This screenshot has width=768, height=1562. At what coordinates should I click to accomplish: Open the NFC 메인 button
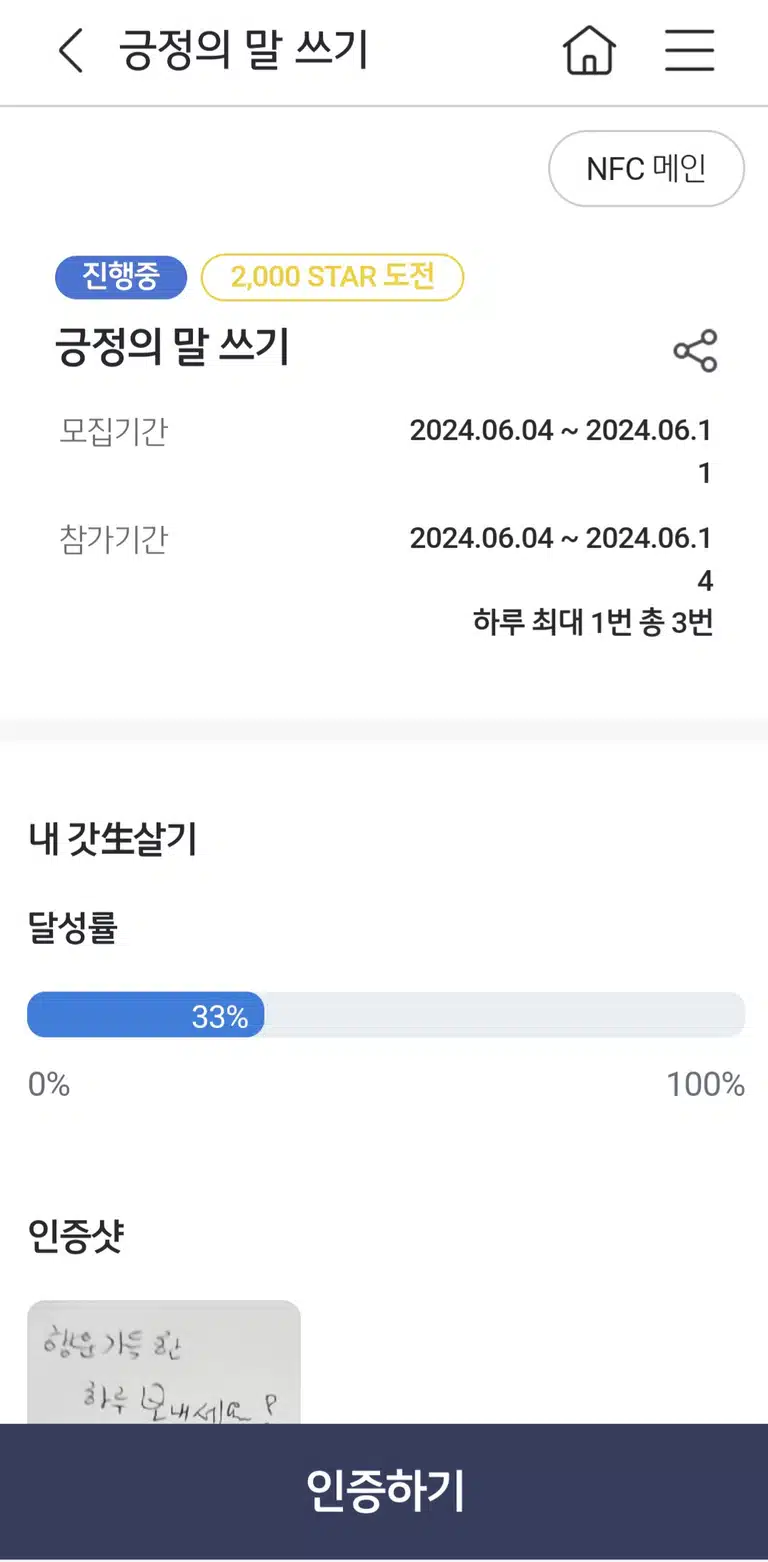pyautogui.click(x=646, y=169)
